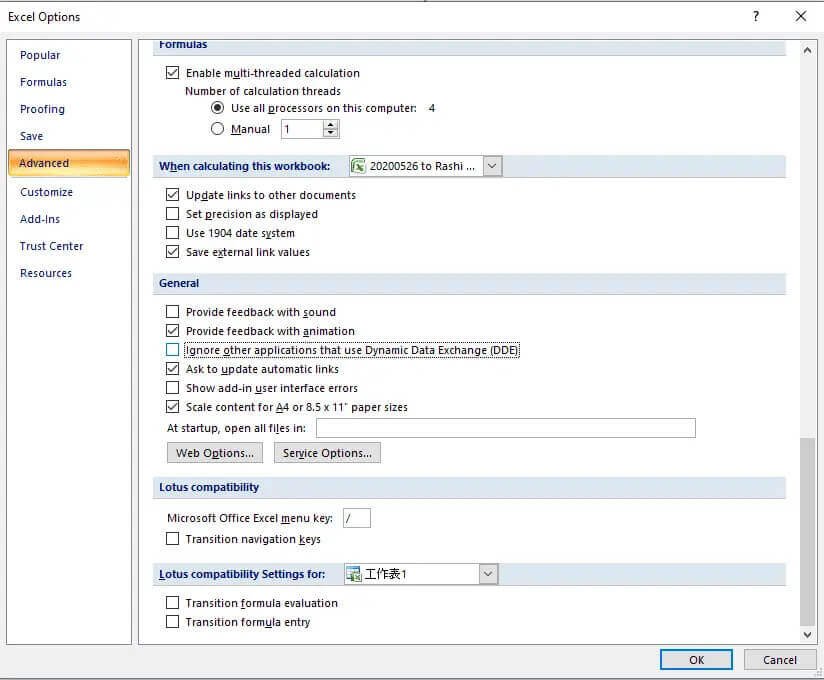Click the Help question mark icon
The width and height of the screenshot is (824, 680).
pyautogui.click(x=756, y=16)
